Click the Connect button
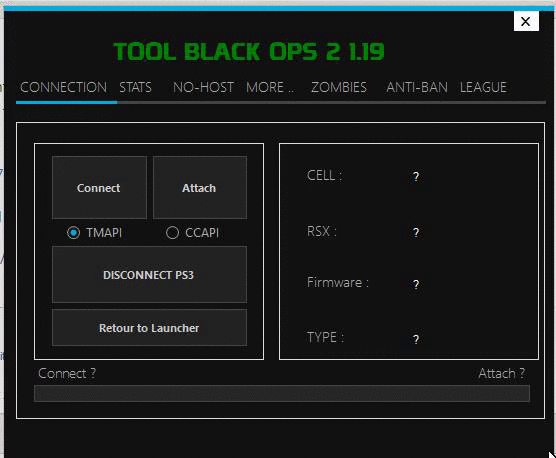The image size is (556, 458). pyautogui.click(x=99, y=188)
